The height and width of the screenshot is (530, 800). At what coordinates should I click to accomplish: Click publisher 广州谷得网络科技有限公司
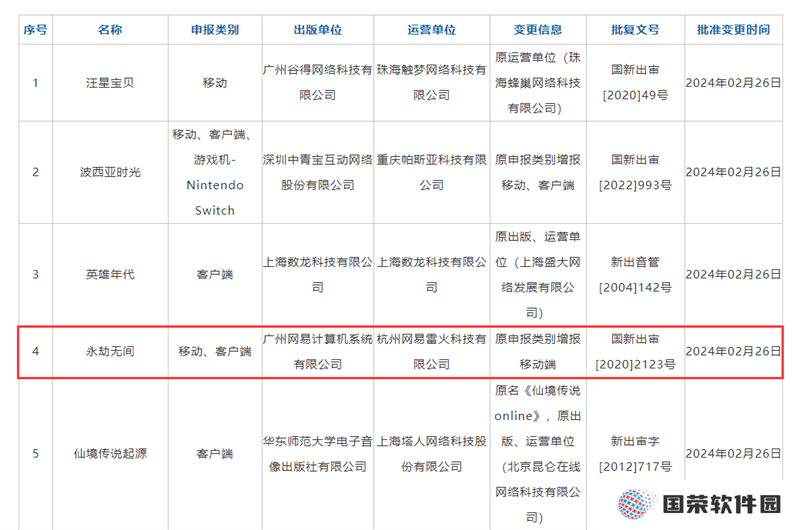[x=317, y=83]
